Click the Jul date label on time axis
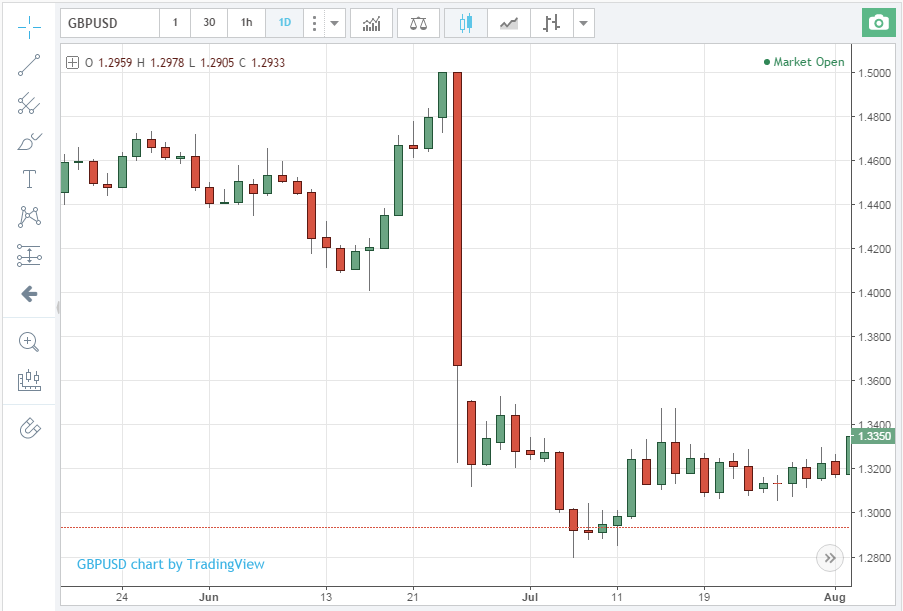 [x=530, y=597]
